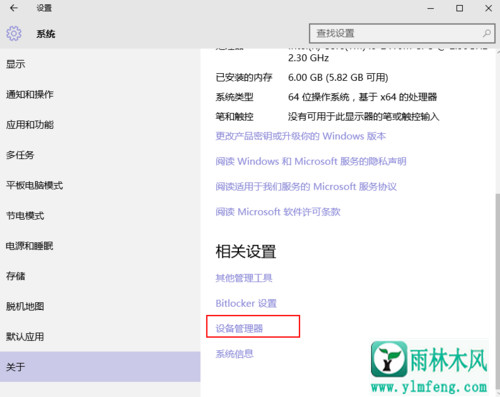Click the 没有可用于此显示器的笔或触控输入 text

364,117
